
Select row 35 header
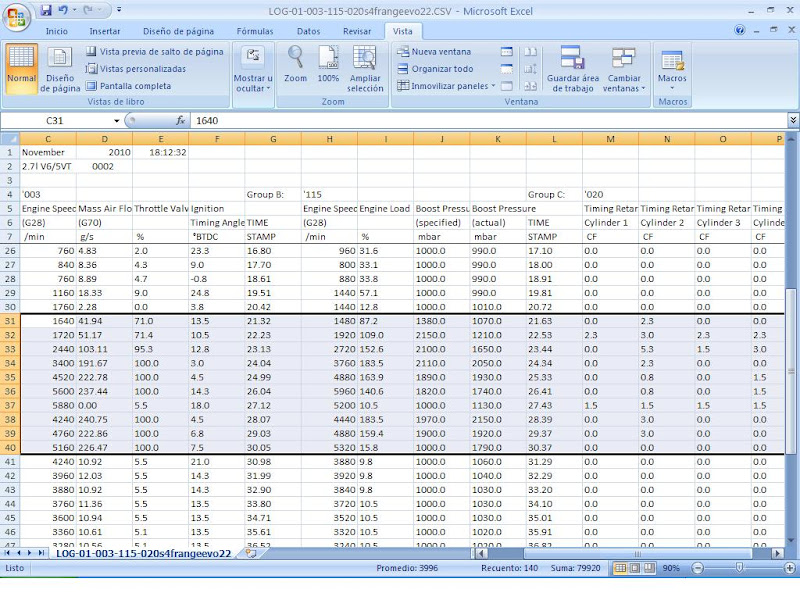tap(10, 378)
